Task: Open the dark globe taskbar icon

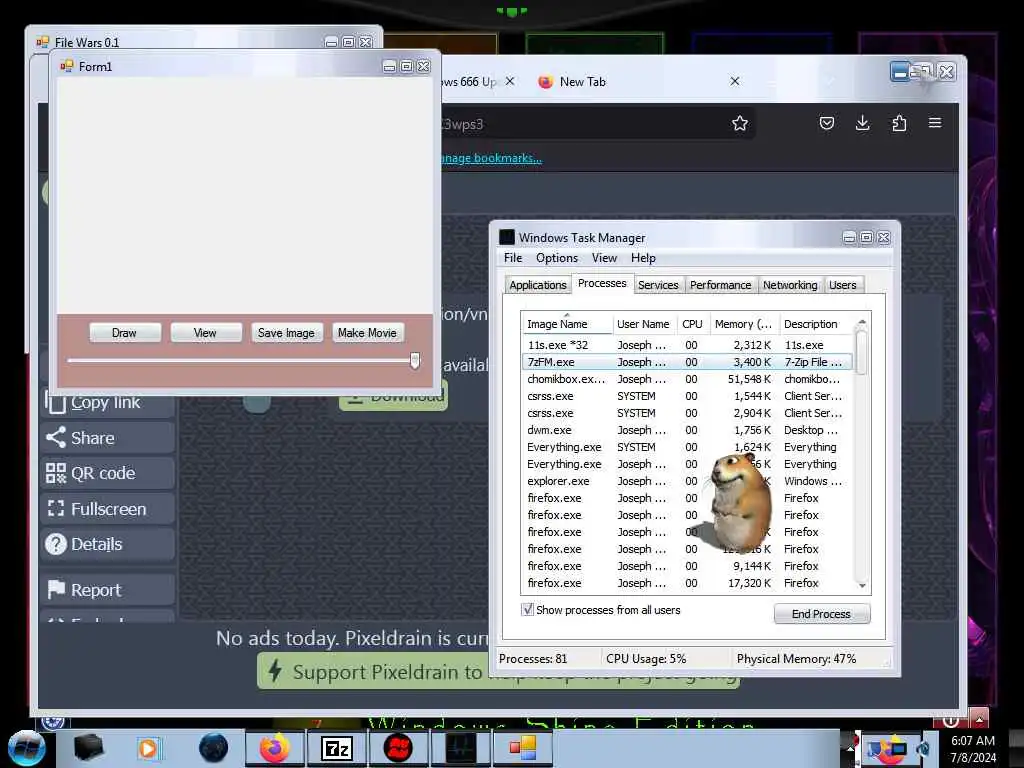Action: tap(213, 748)
